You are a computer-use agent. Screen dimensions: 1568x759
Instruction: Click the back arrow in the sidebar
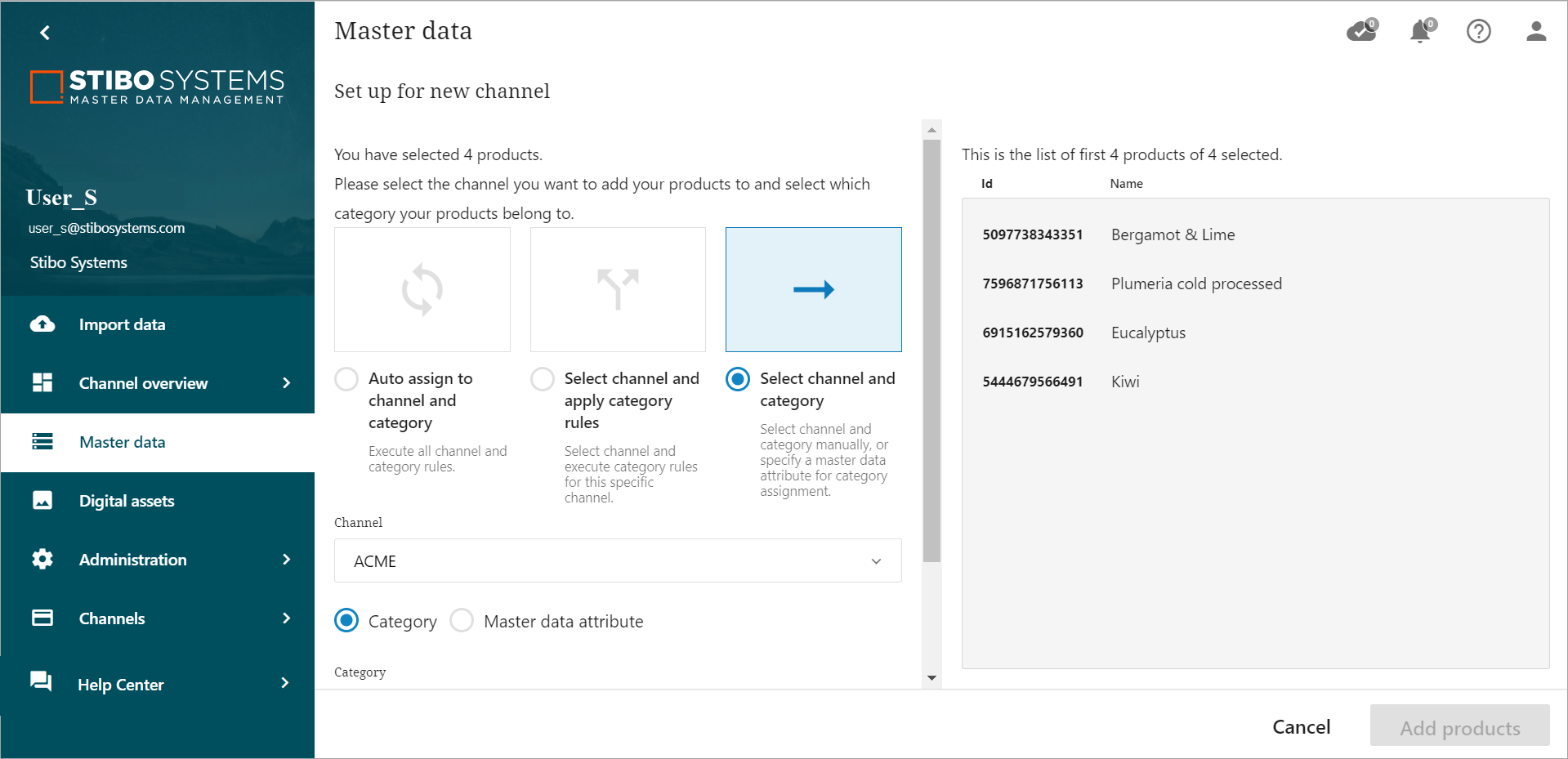(x=45, y=33)
